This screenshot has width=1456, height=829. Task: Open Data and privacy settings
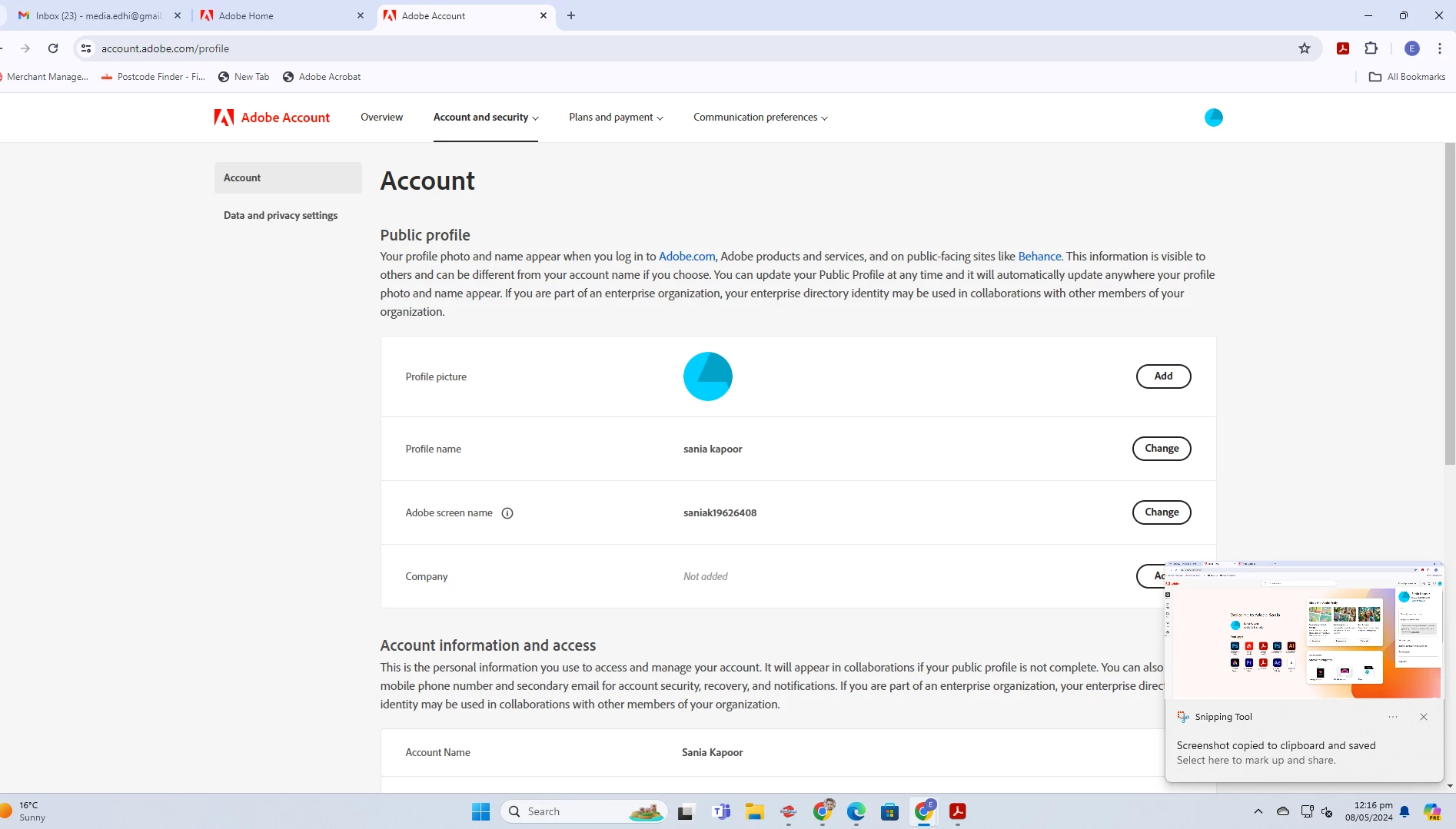[281, 216]
